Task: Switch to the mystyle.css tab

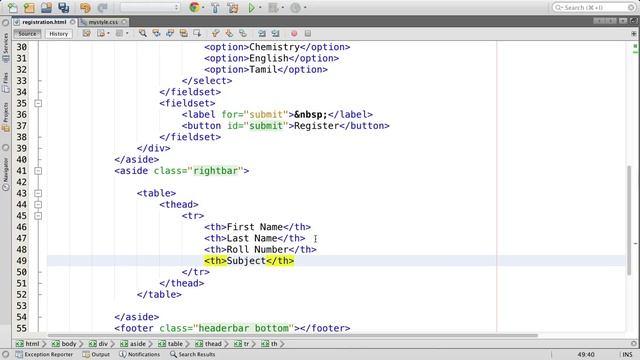Action: pos(103,22)
